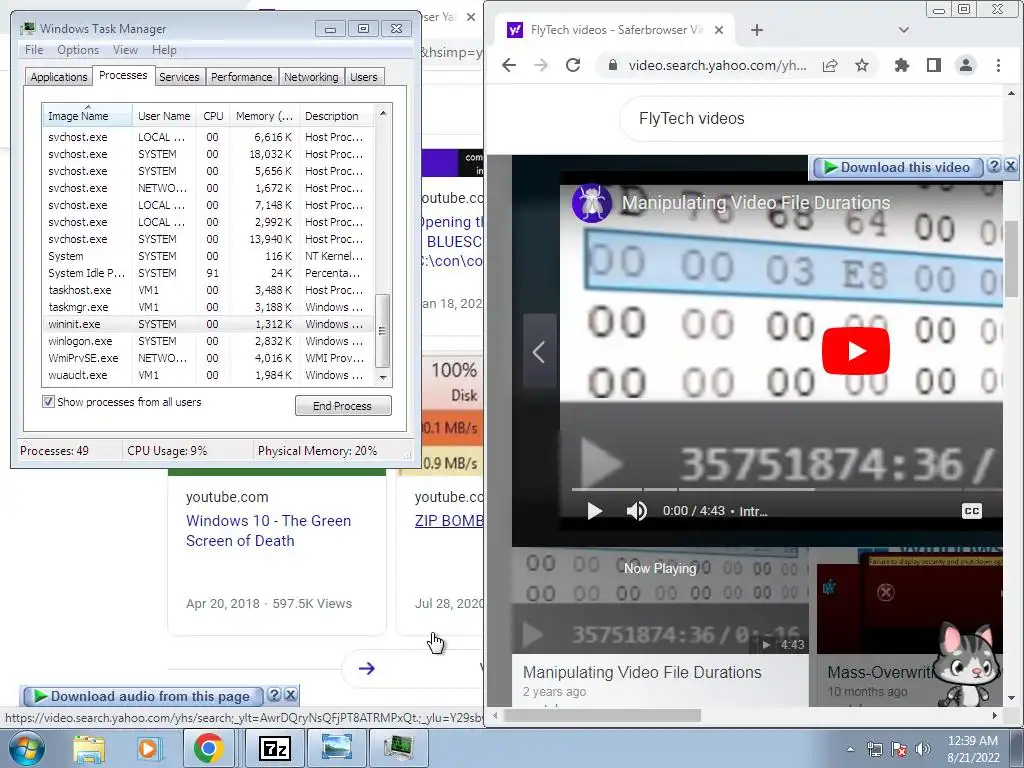
Task: Show hidden tray icons arrow
Action: (x=850, y=749)
